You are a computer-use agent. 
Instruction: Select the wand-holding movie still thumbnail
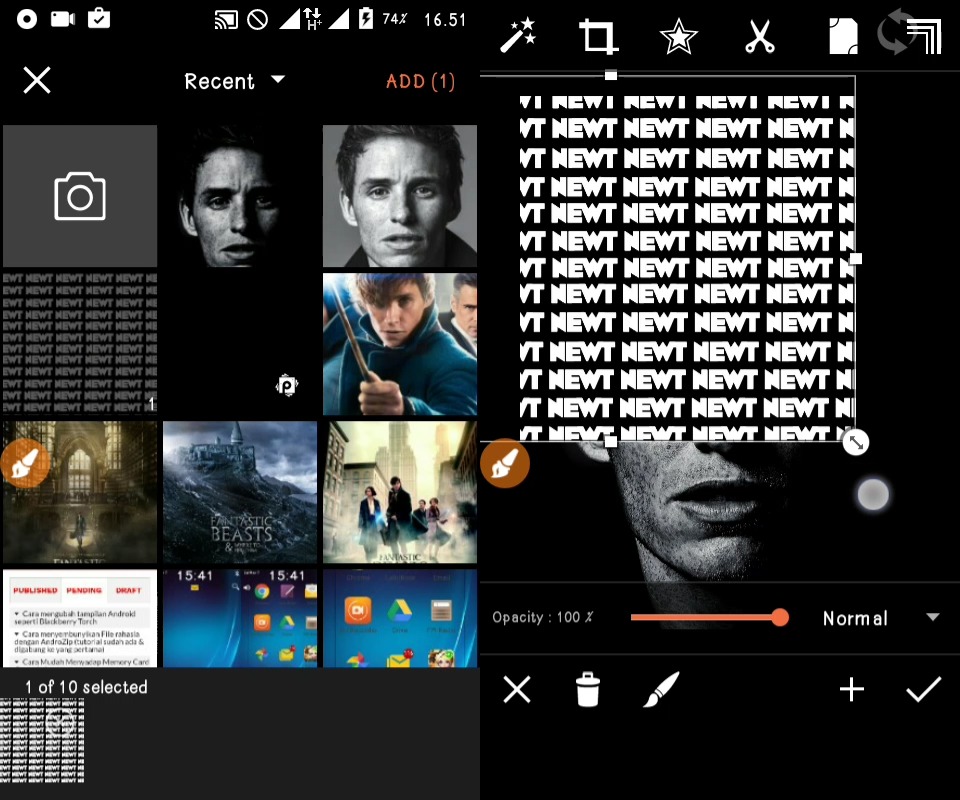[400, 344]
